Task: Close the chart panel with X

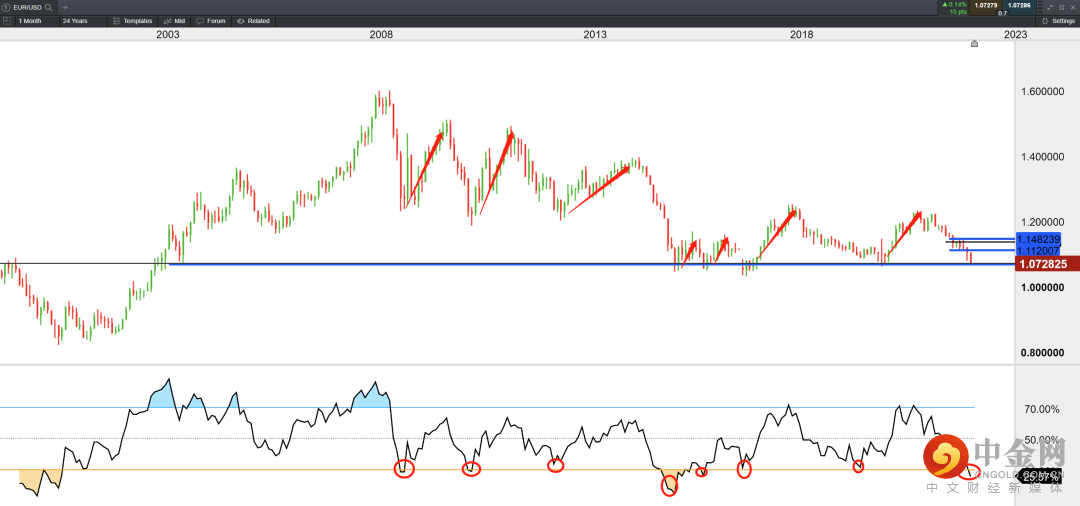Action: tap(1072, 7)
